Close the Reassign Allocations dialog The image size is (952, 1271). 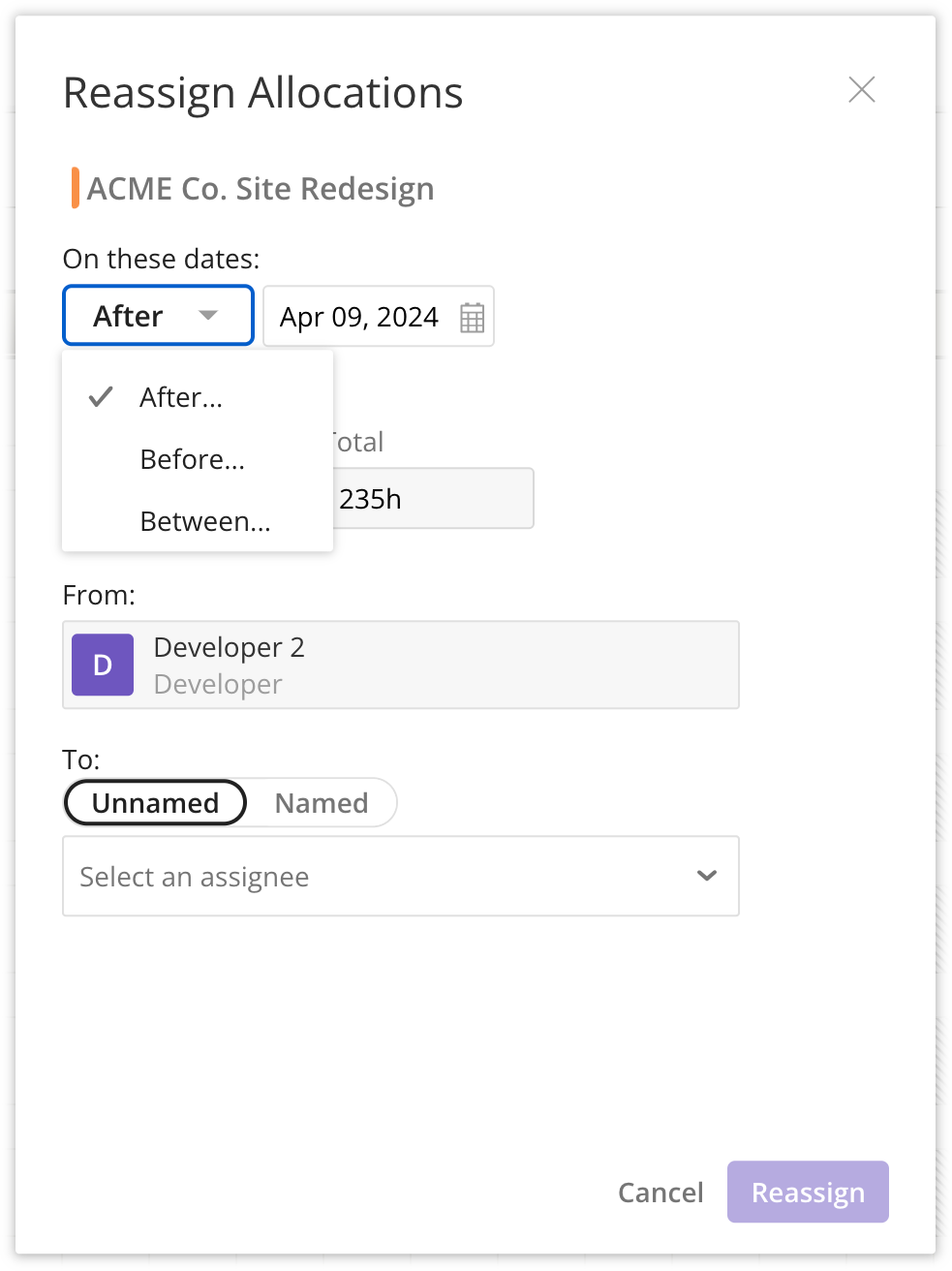[861, 90]
